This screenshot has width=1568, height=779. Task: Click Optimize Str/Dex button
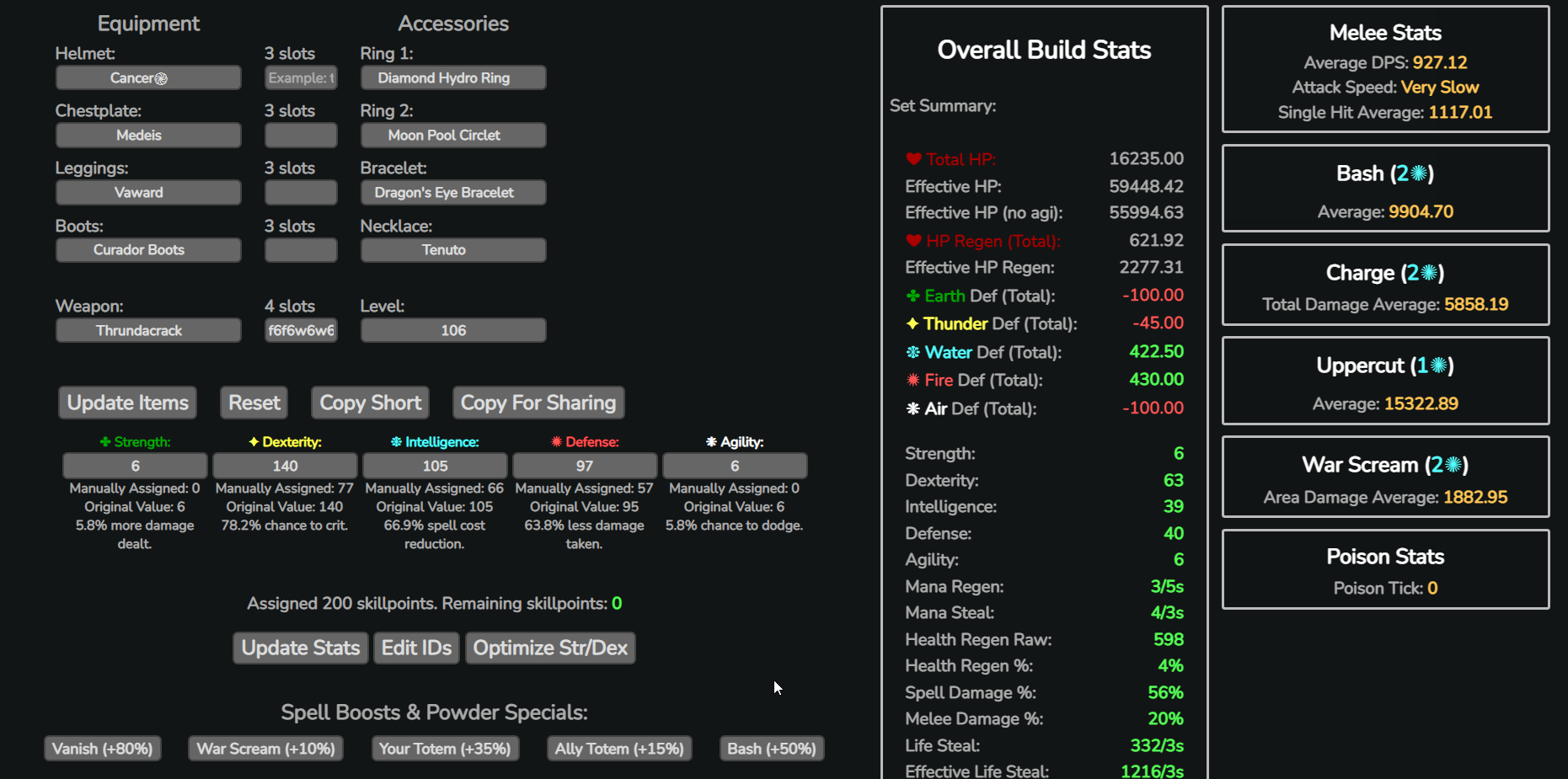point(550,648)
